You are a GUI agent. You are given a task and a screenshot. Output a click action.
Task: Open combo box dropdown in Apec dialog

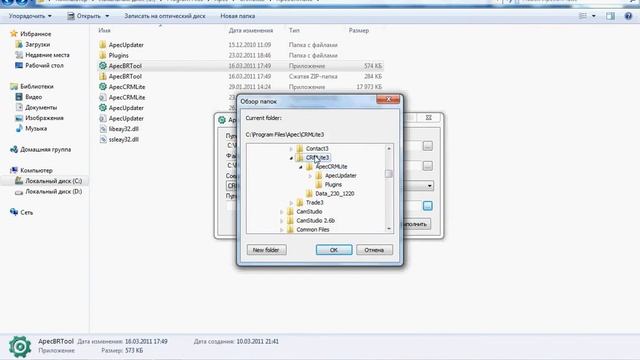[429, 186]
